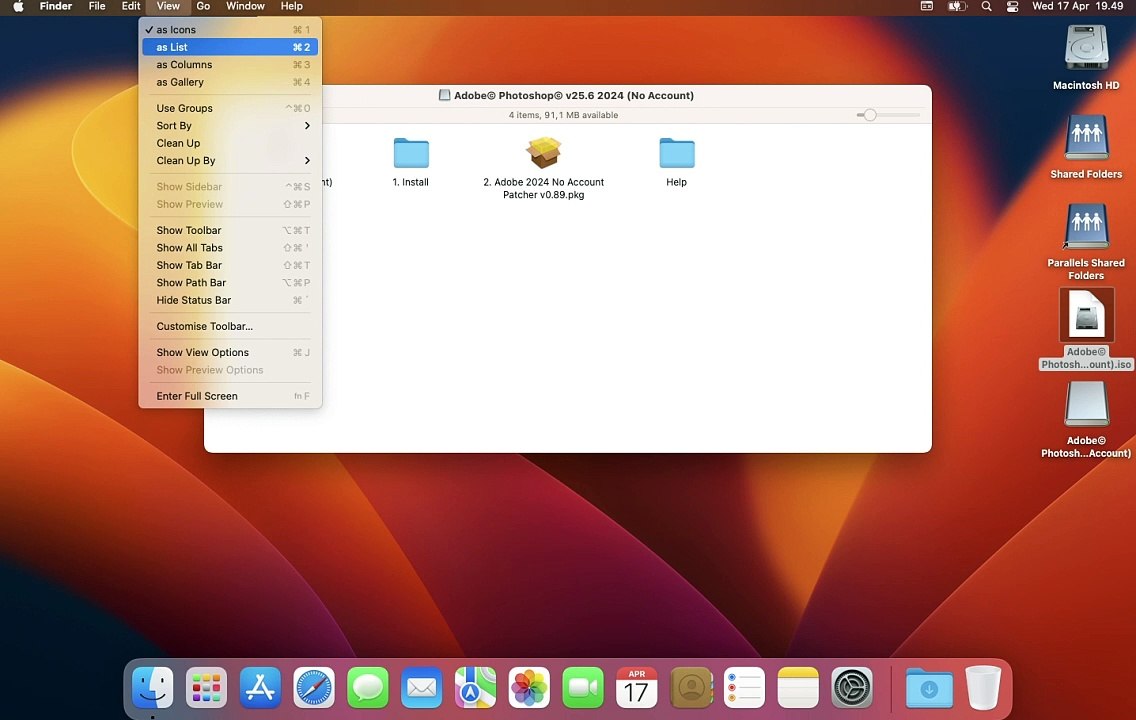Open the Apple menu
The width and height of the screenshot is (1136, 720).
pos(18,7)
